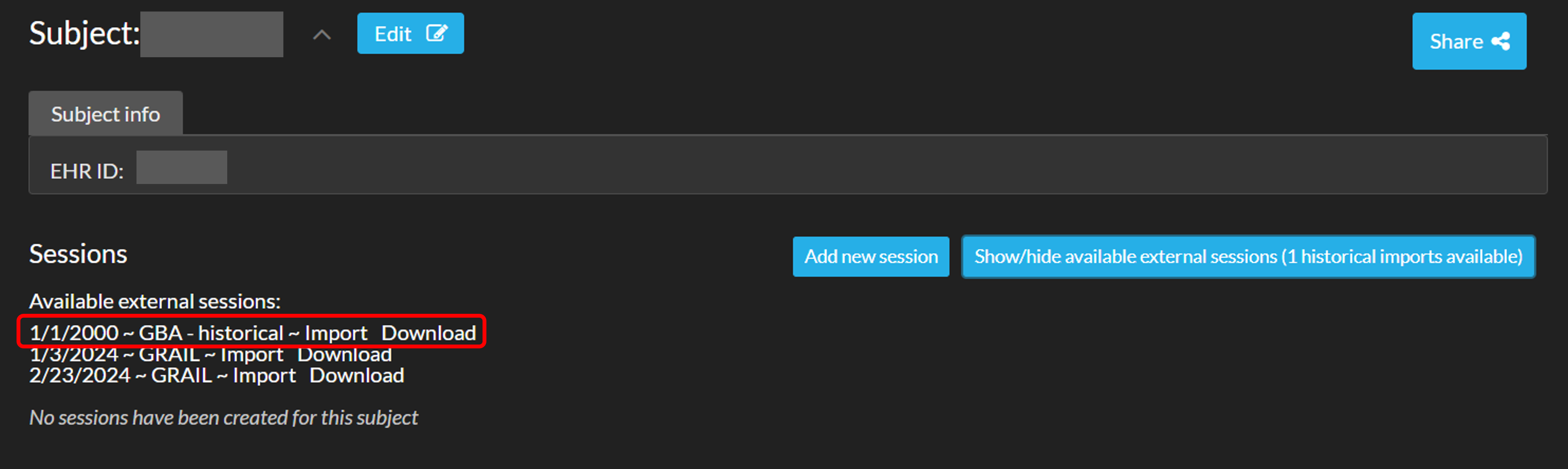The width and height of the screenshot is (1568, 469).
Task: Download the 2/23/2024 GRAIL session
Action: 357,376
